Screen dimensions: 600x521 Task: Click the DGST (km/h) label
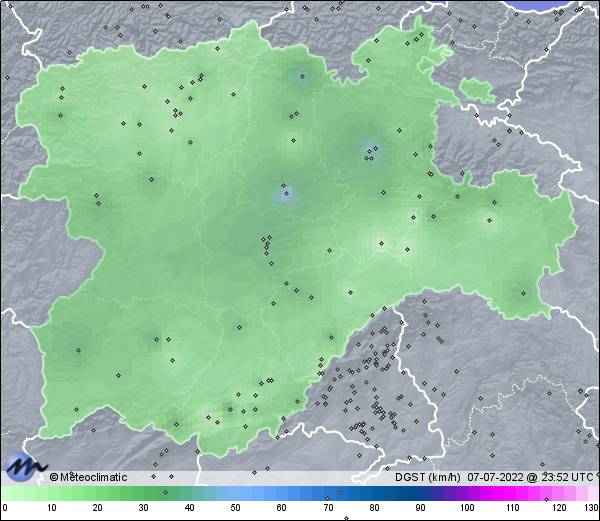click(427, 477)
